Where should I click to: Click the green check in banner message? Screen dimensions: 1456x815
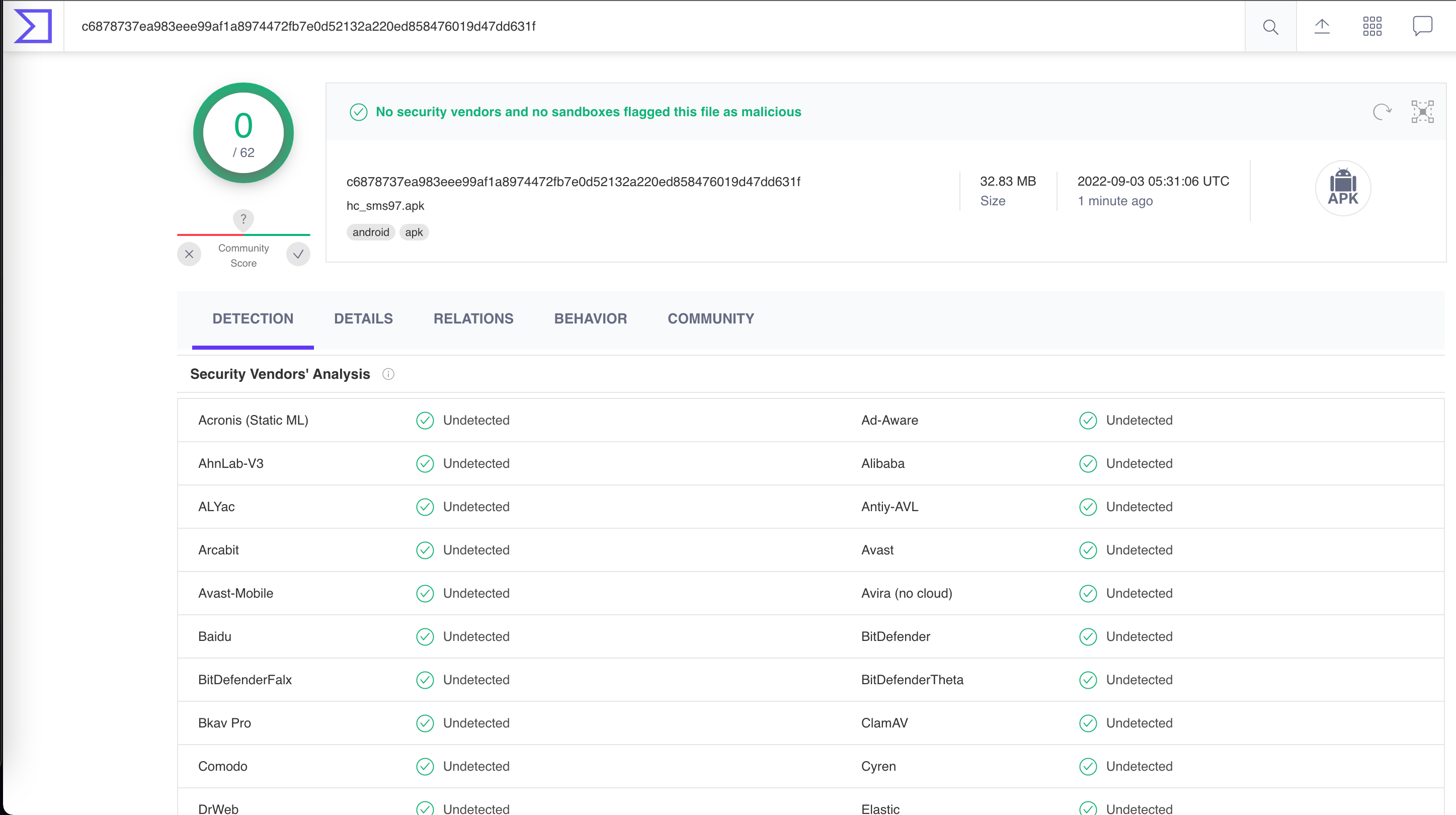tap(358, 112)
